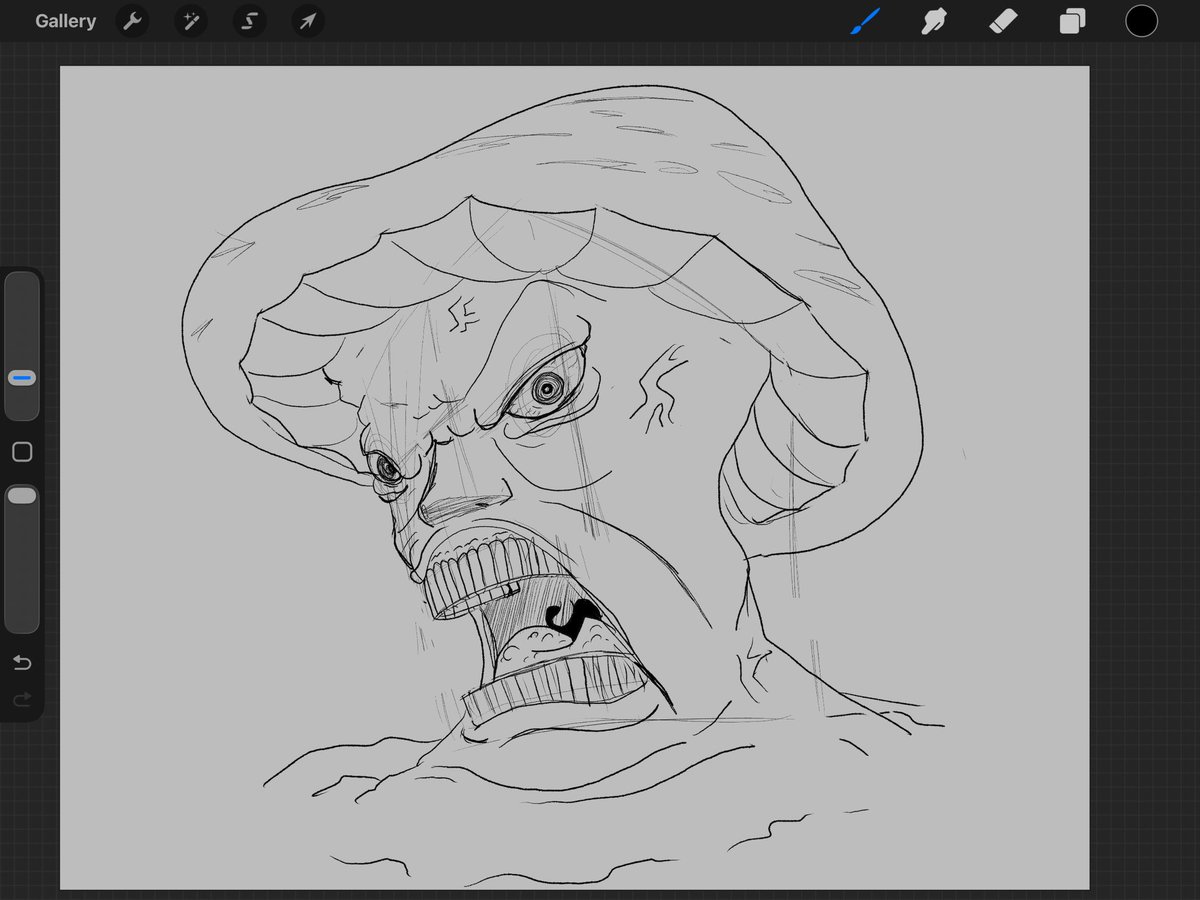Tap the square modify button on sidebar
This screenshot has height=900, width=1200.
click(22, 452)
